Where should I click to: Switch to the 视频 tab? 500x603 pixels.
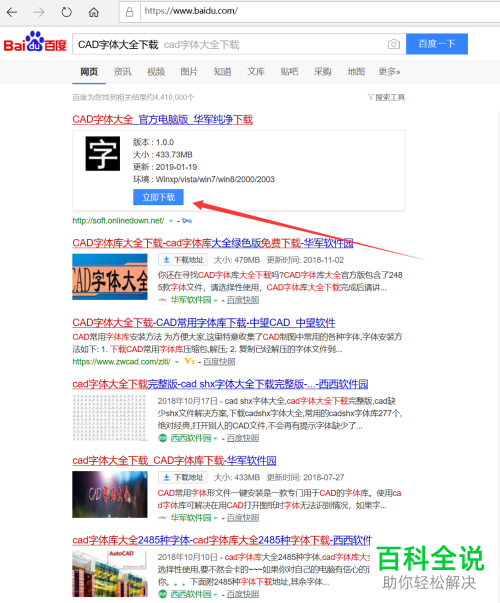tap(156, 72)
